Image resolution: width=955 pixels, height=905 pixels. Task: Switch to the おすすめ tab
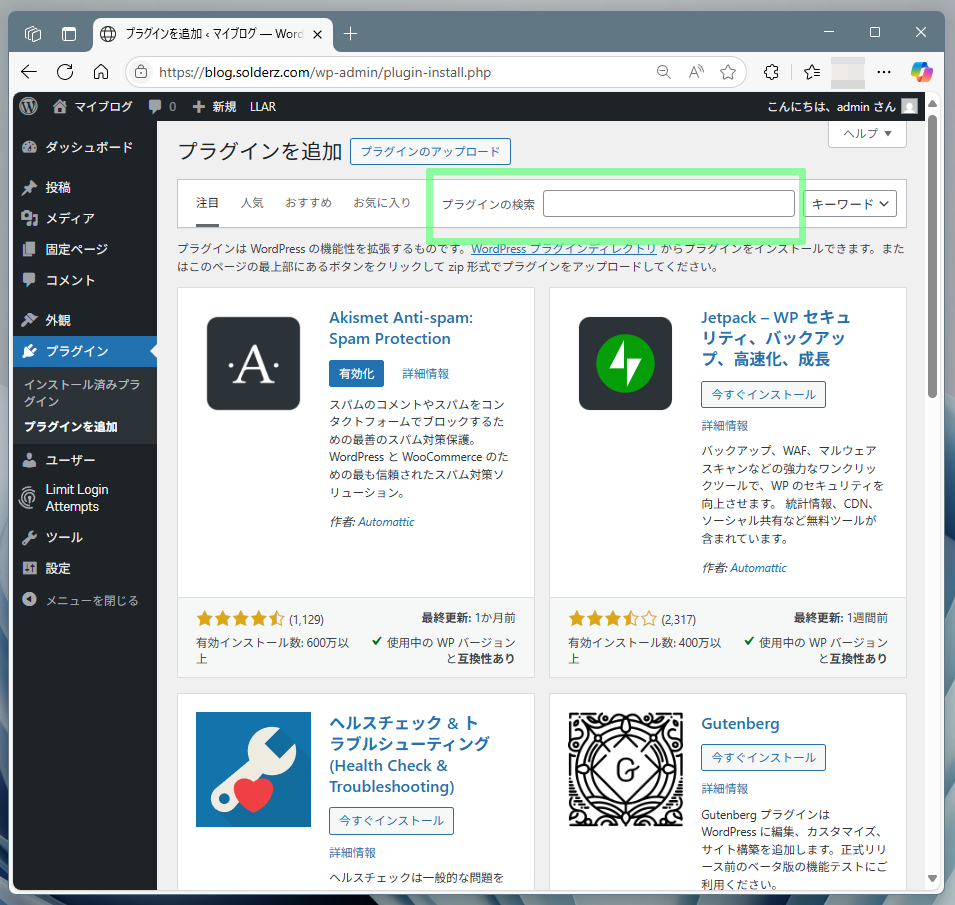click(308, 203)
